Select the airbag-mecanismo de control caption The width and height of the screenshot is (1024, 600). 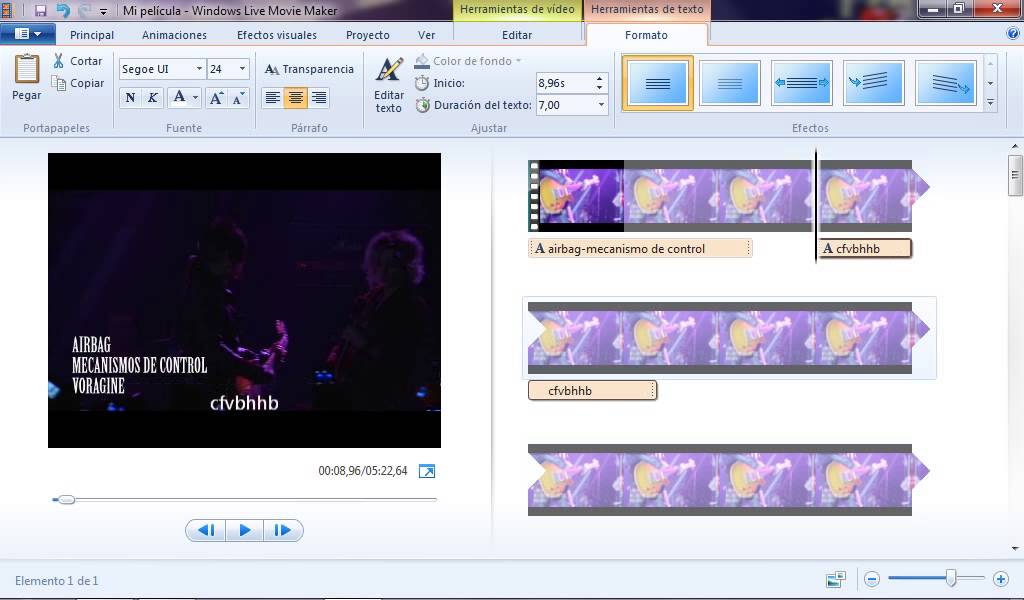pos(640,248)
